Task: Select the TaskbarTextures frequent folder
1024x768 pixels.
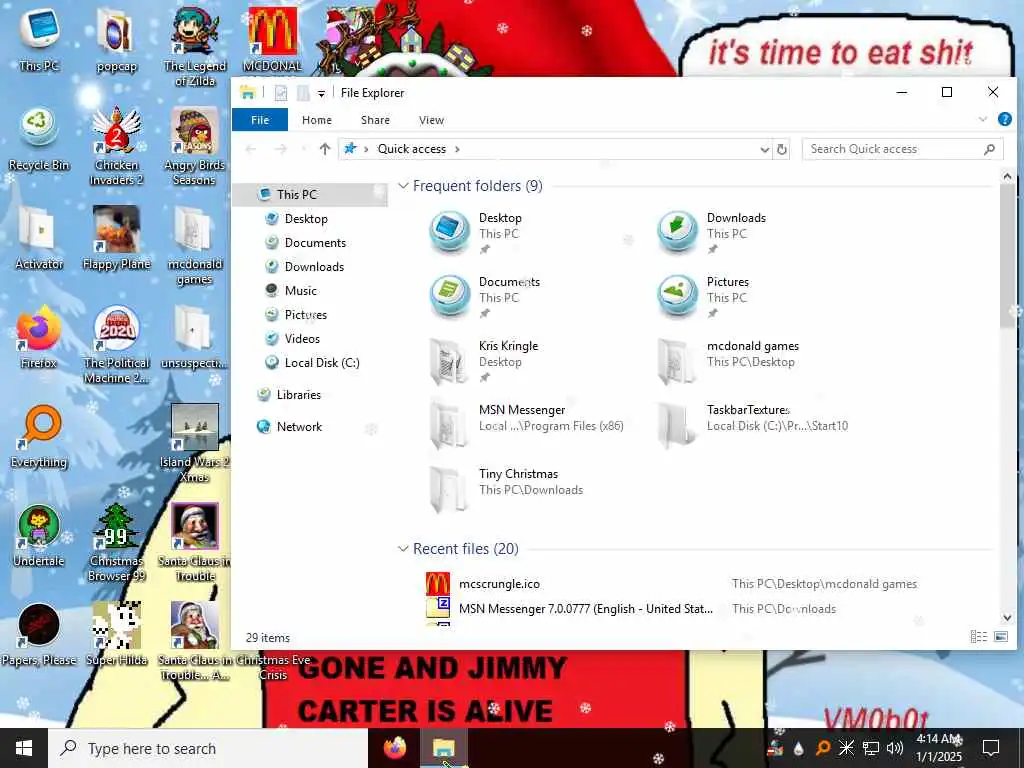Action: pyautogui.click(x=752, y=426)
